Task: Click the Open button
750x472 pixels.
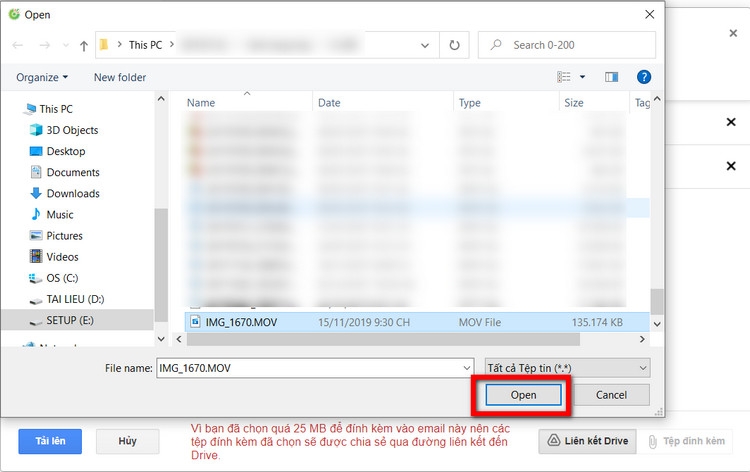Action: click(523, 395)
